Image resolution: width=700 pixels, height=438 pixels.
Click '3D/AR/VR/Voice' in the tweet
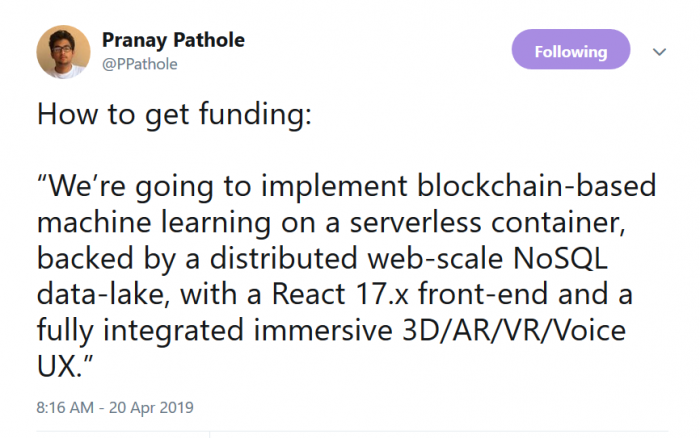[x=514, y=331]
